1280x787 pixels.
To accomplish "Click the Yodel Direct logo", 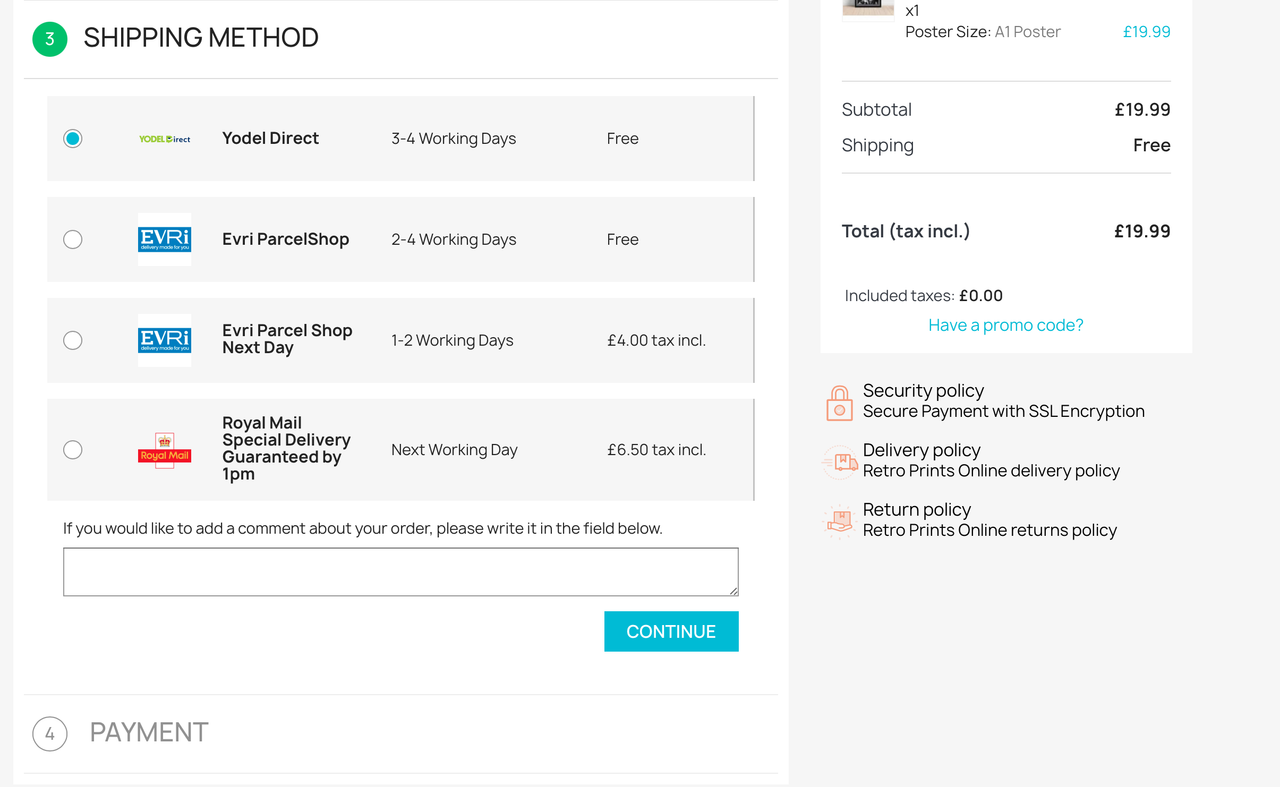I will 164,139.
